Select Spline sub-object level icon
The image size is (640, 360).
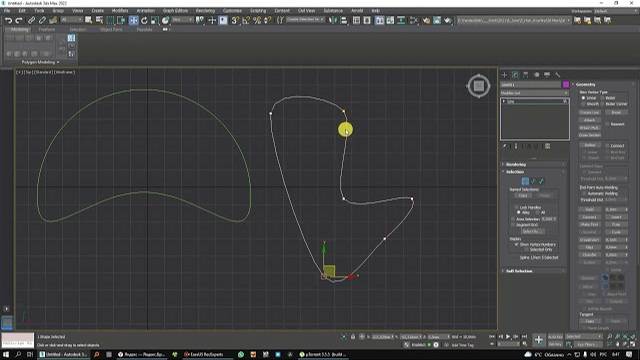(x=541, y=181)
